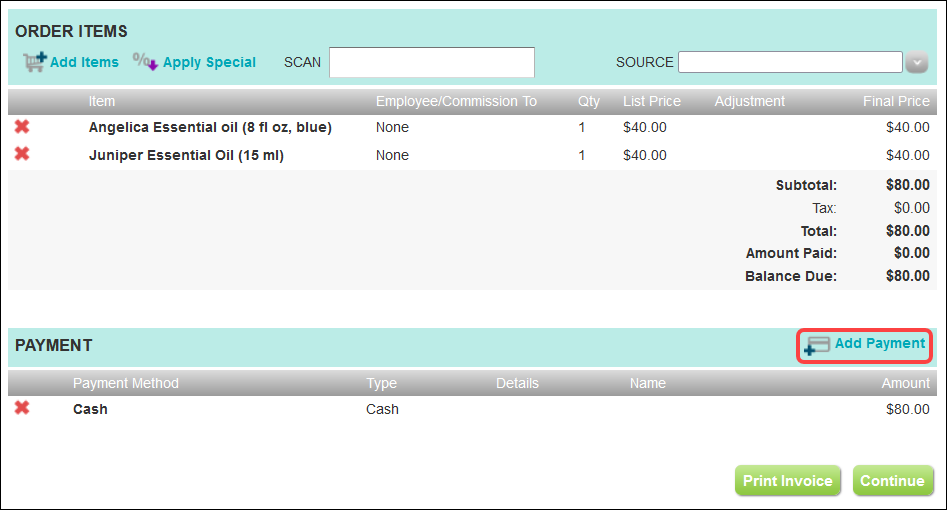The height and width of the screenshot is (510, 947).
Task: Click the Print Invoice button
Action: [x=788, y=481]
